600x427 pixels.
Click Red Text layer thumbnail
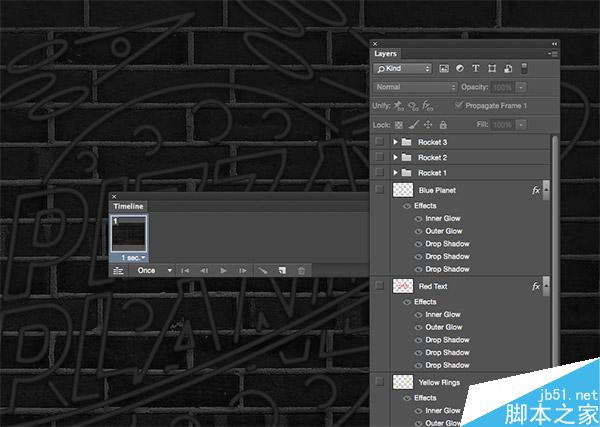coord(403,286)
